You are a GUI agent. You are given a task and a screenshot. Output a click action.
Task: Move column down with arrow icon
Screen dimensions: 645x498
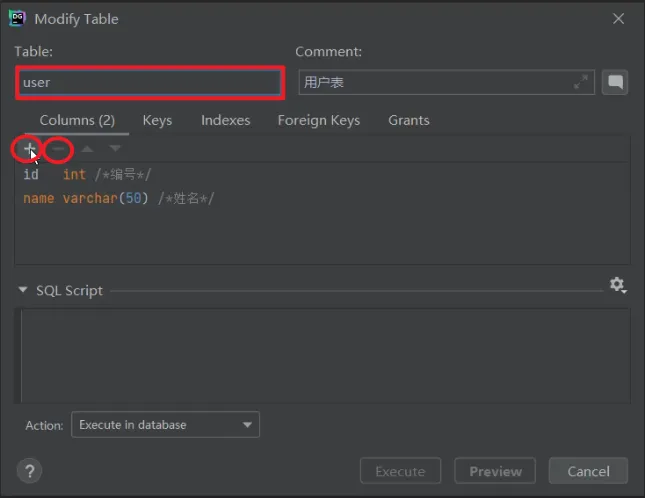[114, 149]
